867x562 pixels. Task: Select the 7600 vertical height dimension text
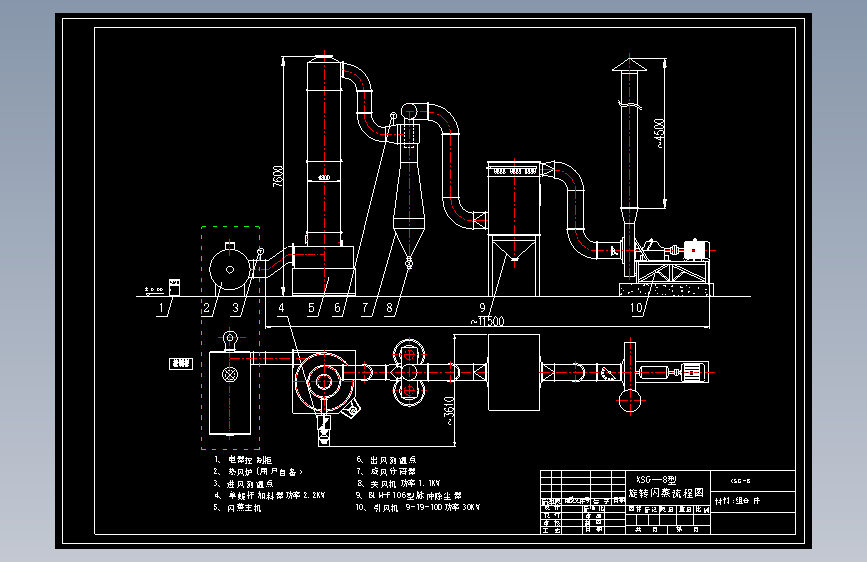[x=278, y=176]
